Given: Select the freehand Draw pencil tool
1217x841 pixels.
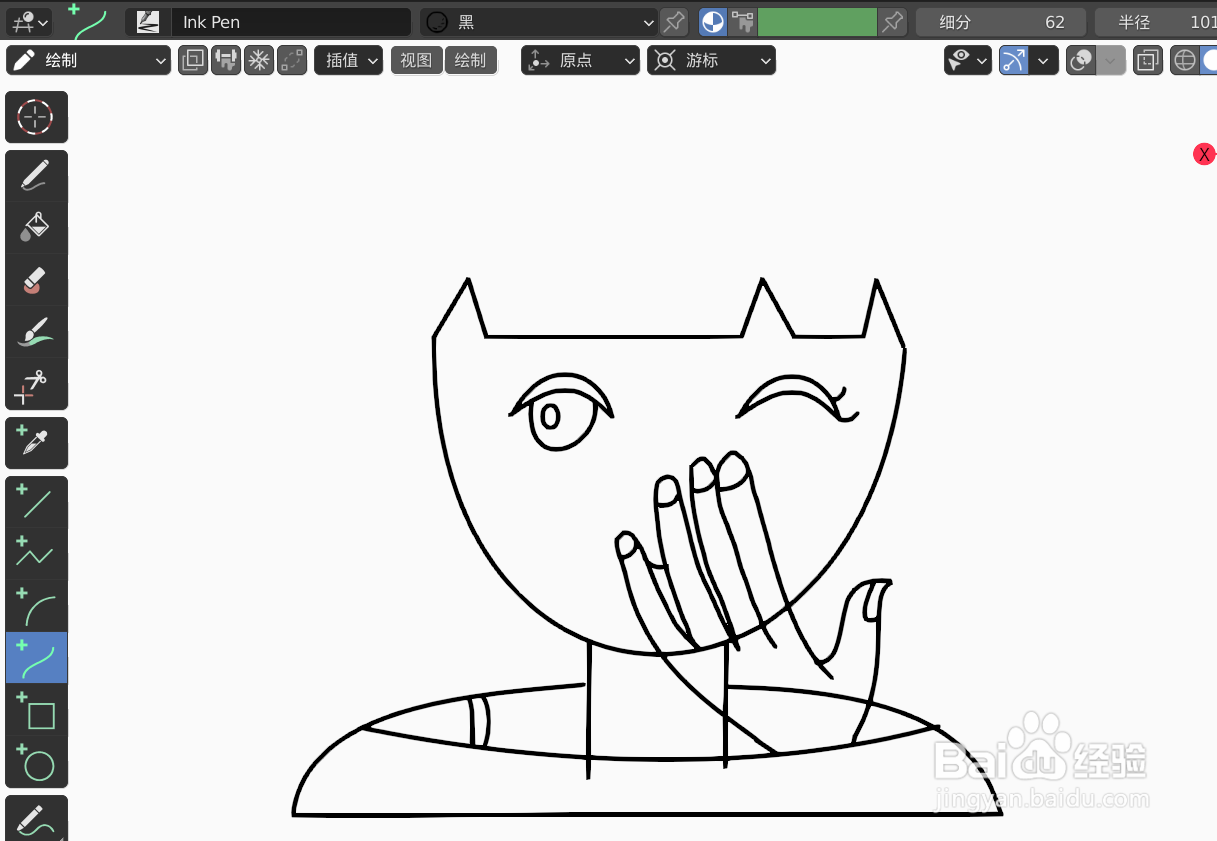Looking at the screenshot, I should 37,176.
